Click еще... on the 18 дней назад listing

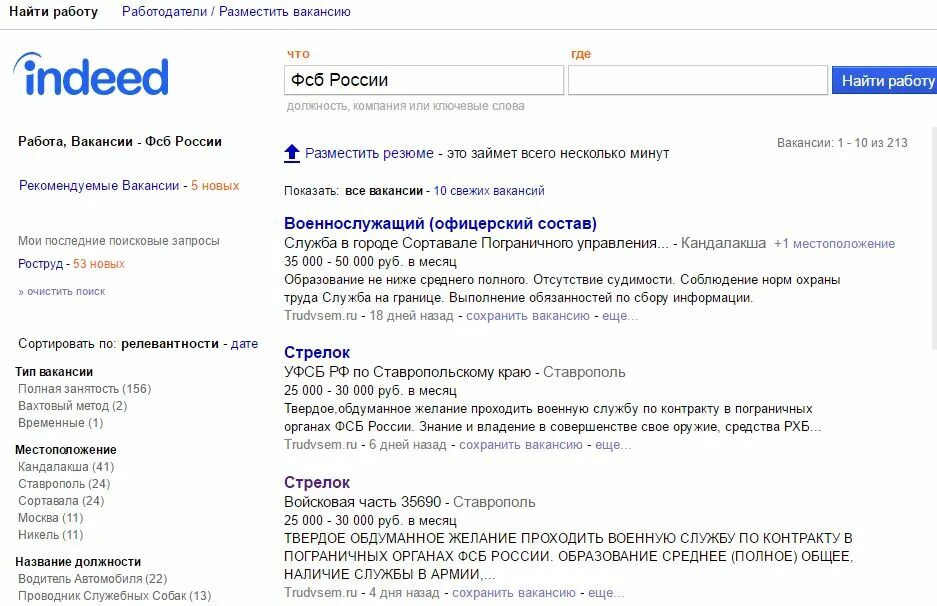click(x=620, y=316)
